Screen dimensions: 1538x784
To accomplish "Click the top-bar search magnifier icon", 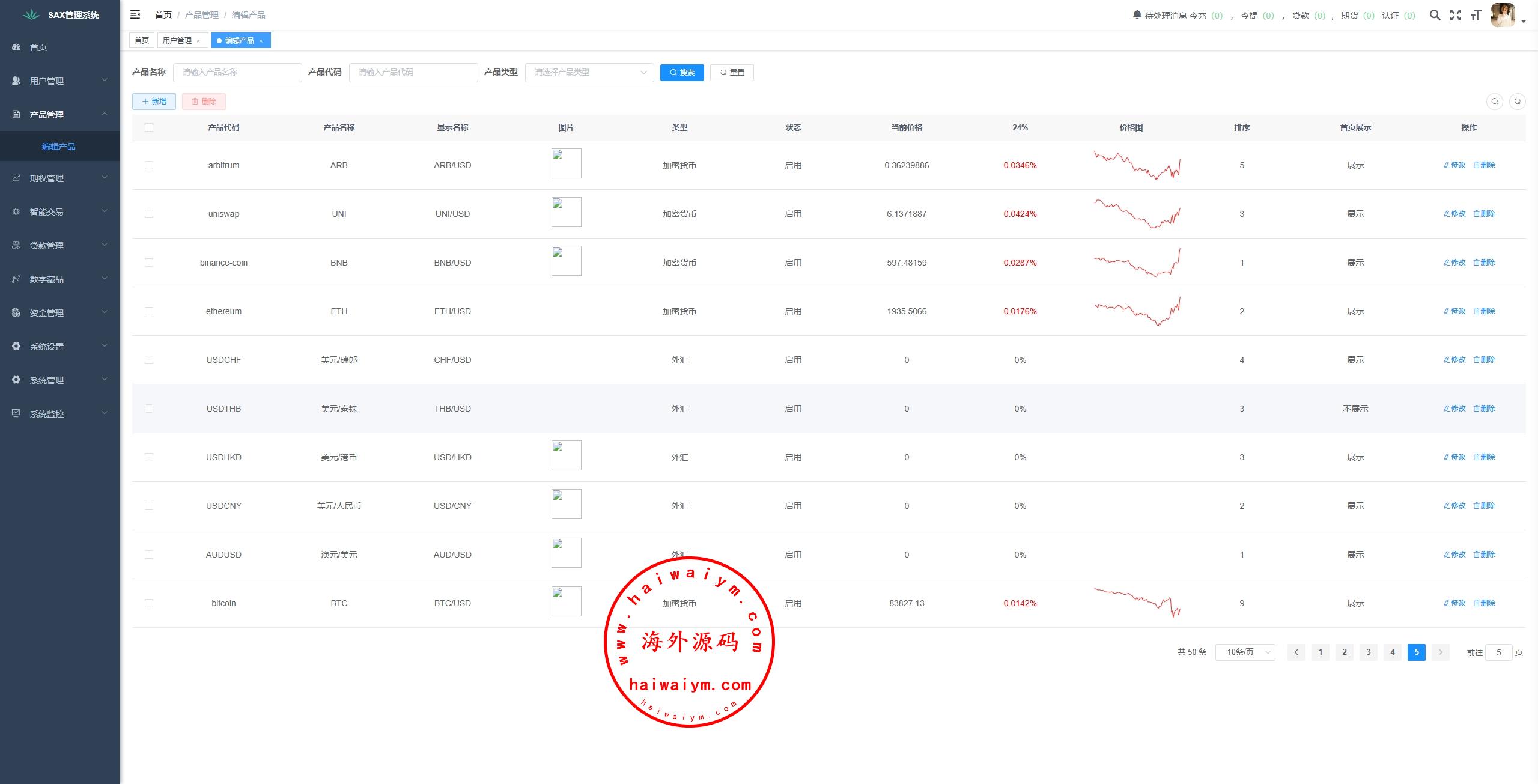I will [1435, 15].
